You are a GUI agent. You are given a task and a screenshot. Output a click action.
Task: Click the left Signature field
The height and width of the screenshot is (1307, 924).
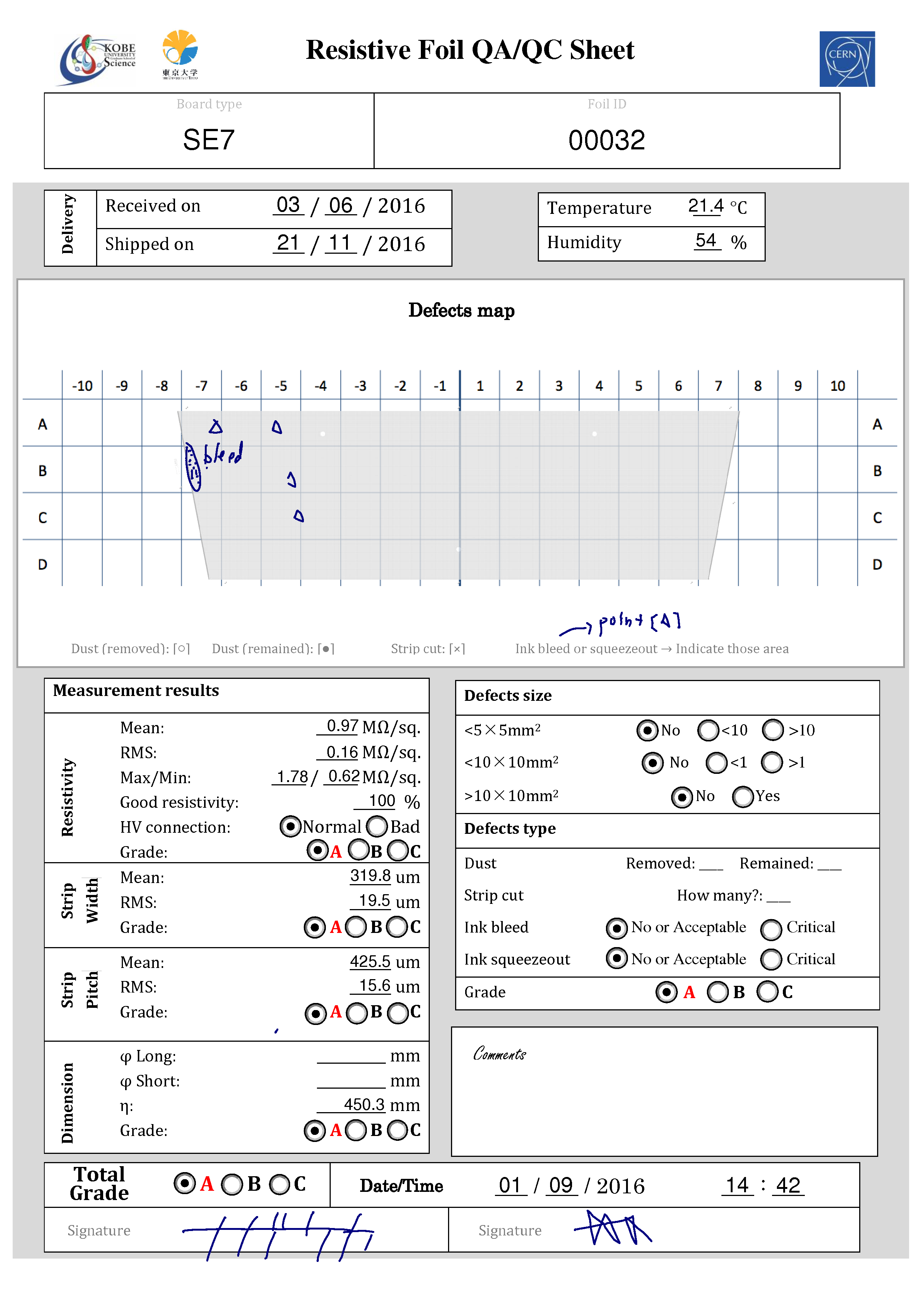point(246,1230)
